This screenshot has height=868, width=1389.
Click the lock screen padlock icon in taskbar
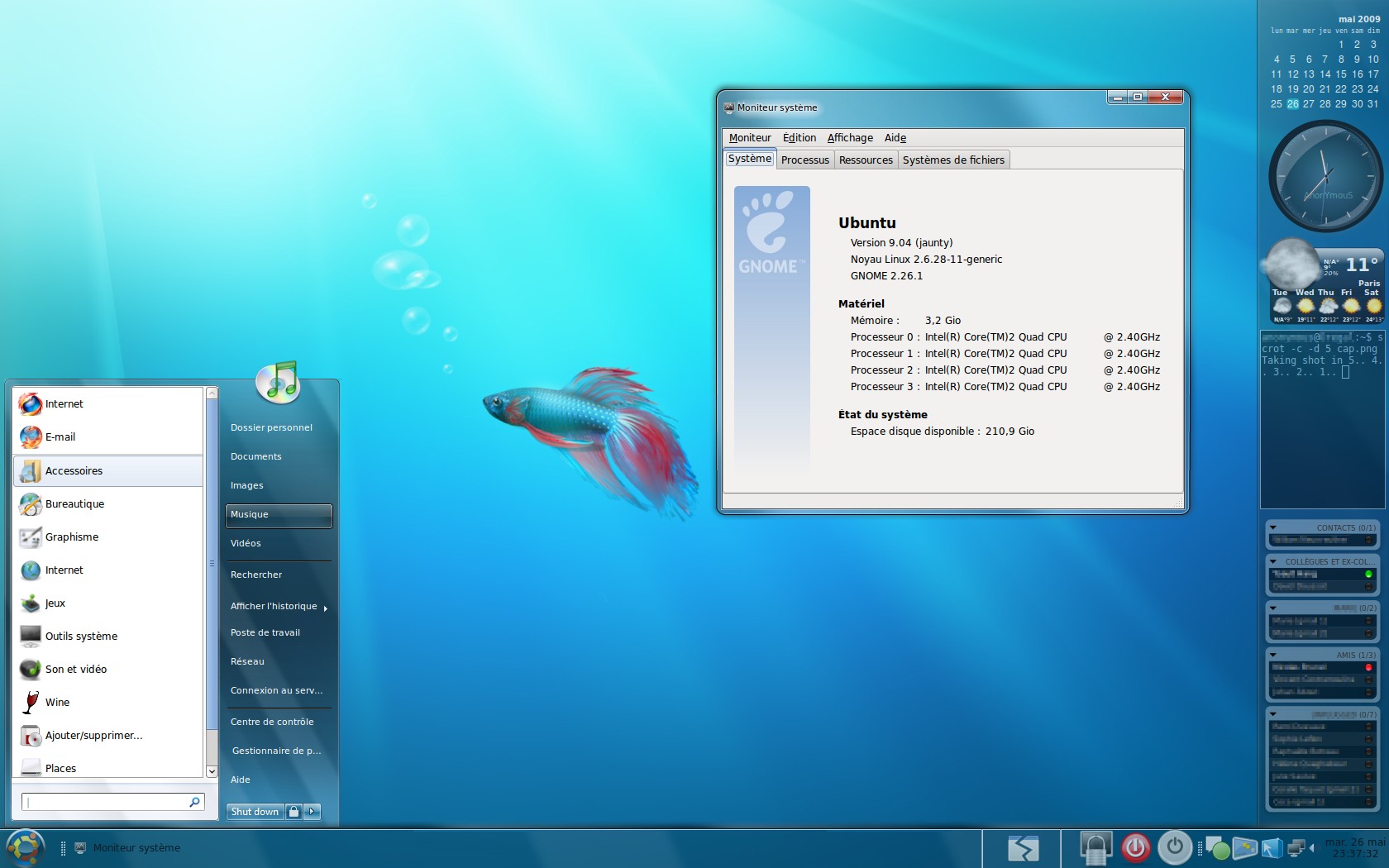[1095, 848]
